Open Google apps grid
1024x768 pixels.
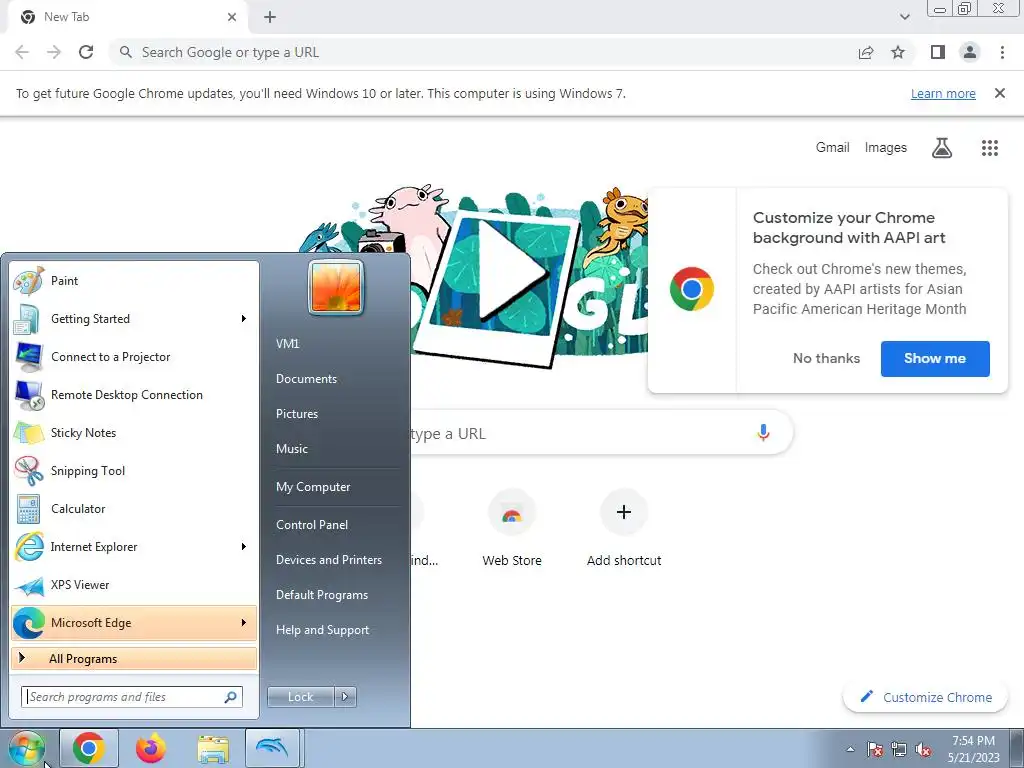(989, 148)
